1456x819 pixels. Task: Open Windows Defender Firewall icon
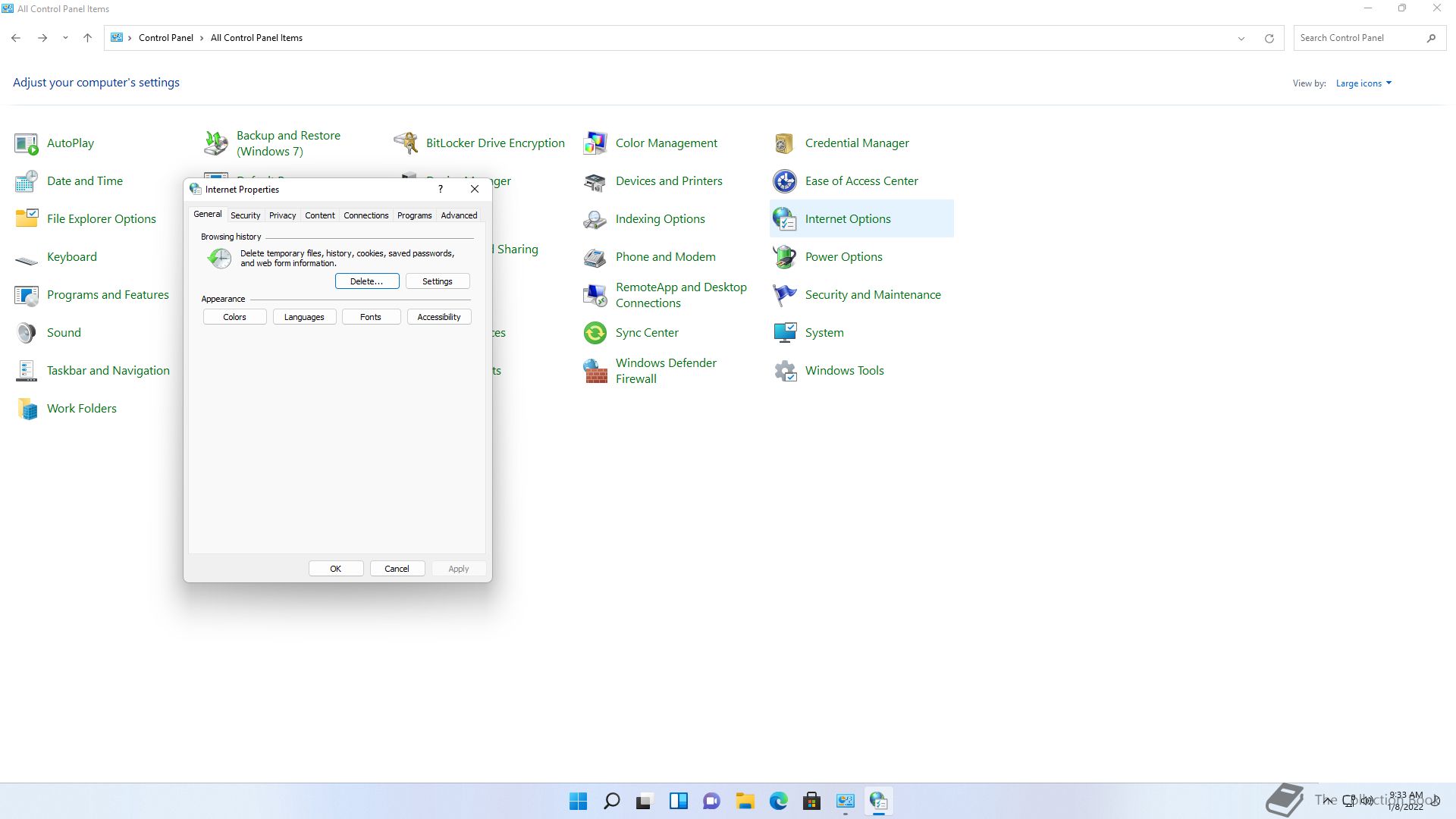pyautogui.click(x=595, y=371)
